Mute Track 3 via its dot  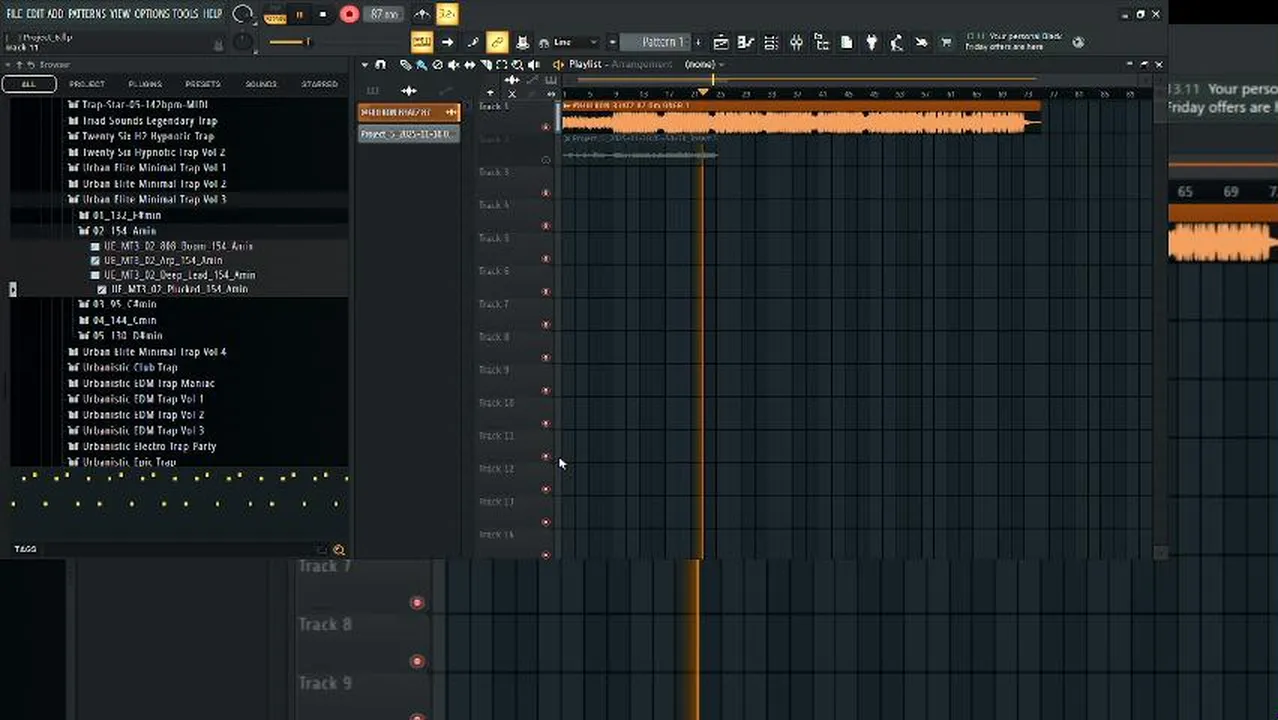tap(545, 192)
